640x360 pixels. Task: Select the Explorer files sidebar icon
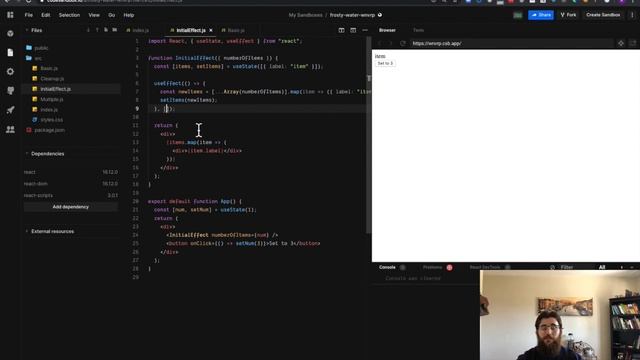[x=10, y=52]
